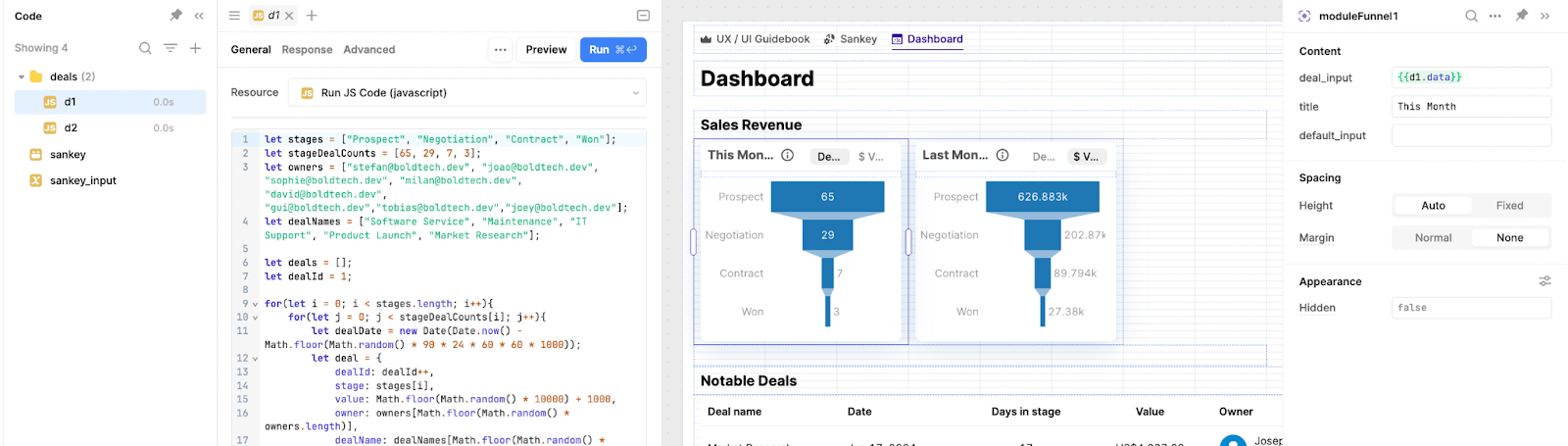Click the sankey query icon

coord(36,155)
